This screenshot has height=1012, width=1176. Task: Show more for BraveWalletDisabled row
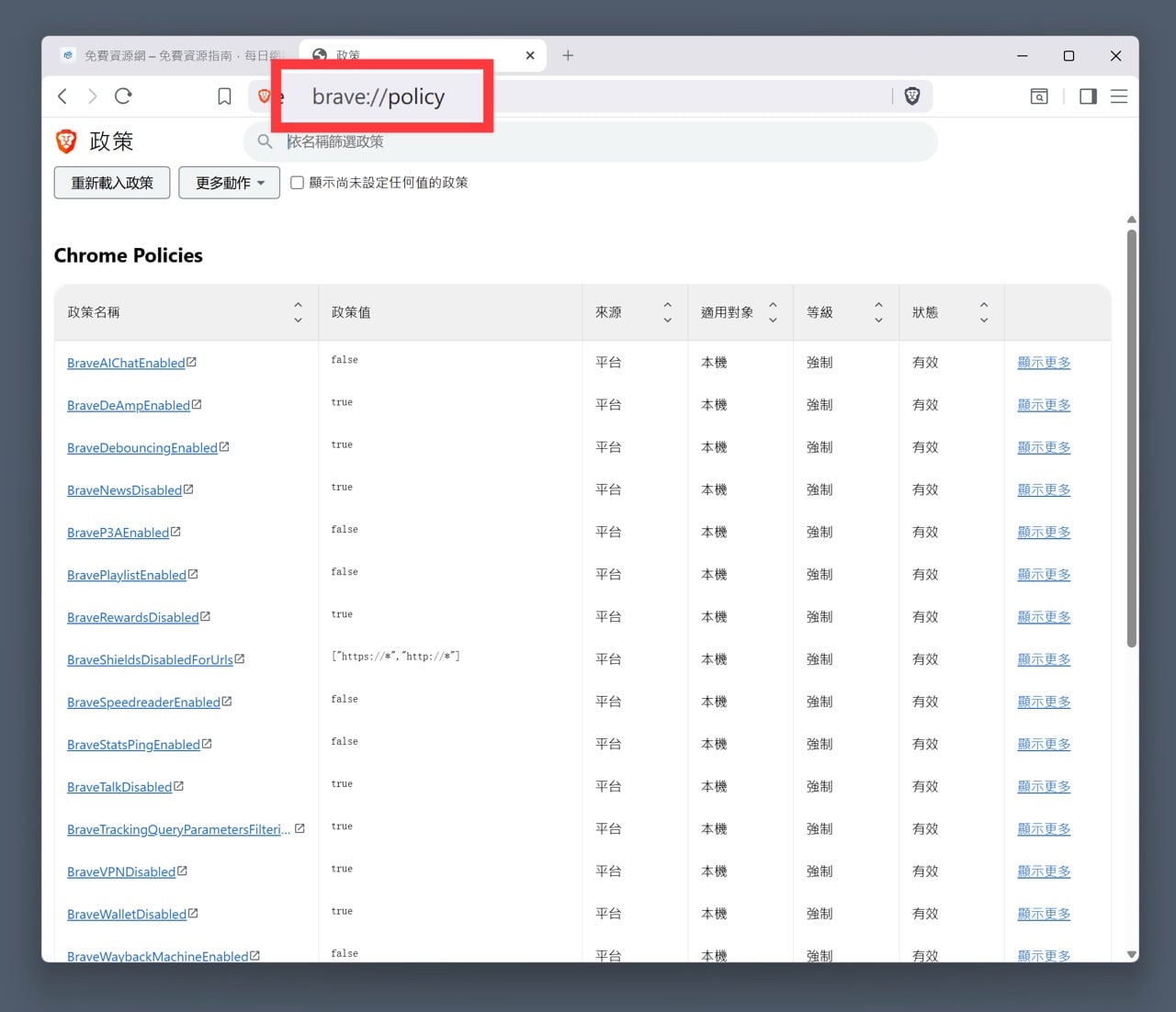[x=1044, y=914]
